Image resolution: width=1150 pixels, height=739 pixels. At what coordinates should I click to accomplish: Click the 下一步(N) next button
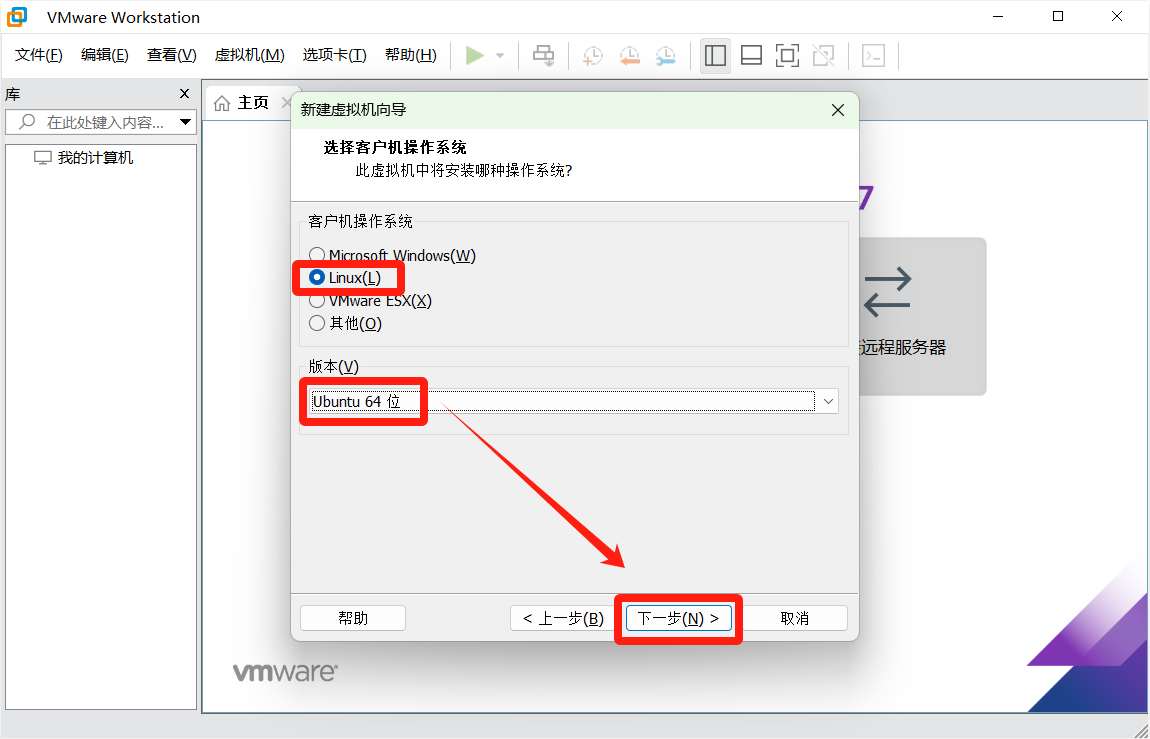pyautogui.click(x=679, y=618)
